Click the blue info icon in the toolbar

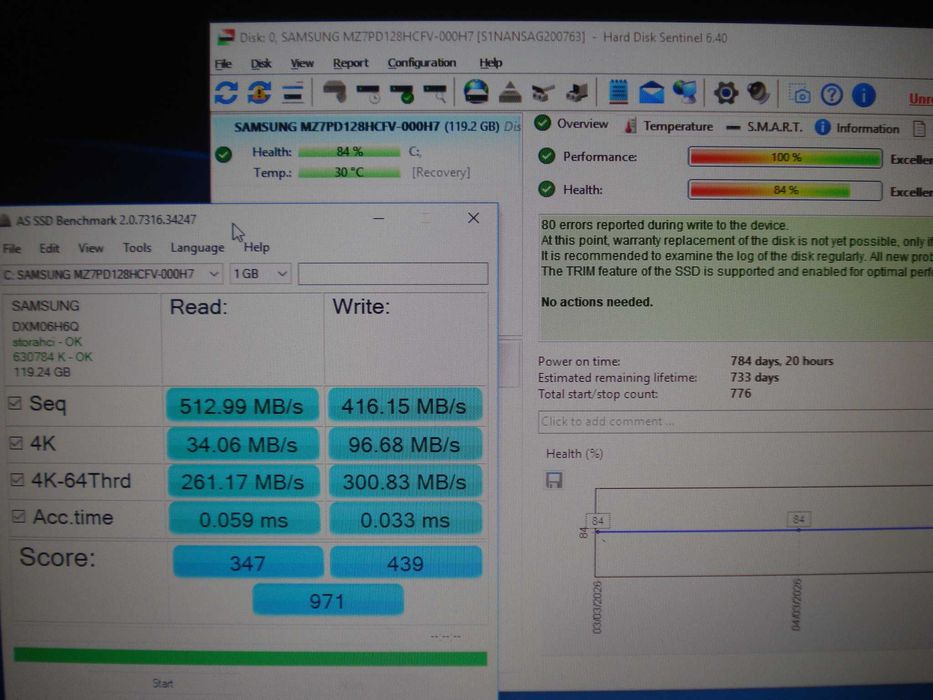(x=864, y=95)
